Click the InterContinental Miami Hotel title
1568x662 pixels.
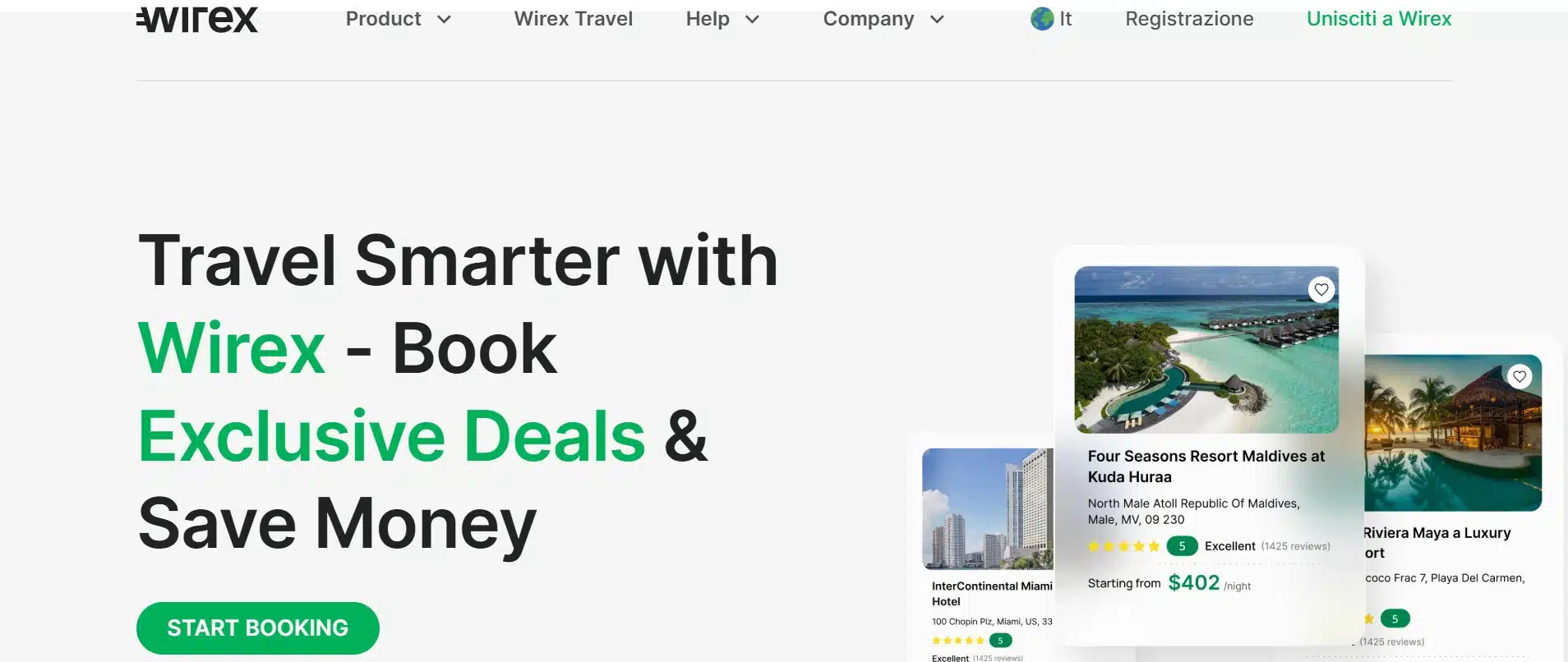992,594
